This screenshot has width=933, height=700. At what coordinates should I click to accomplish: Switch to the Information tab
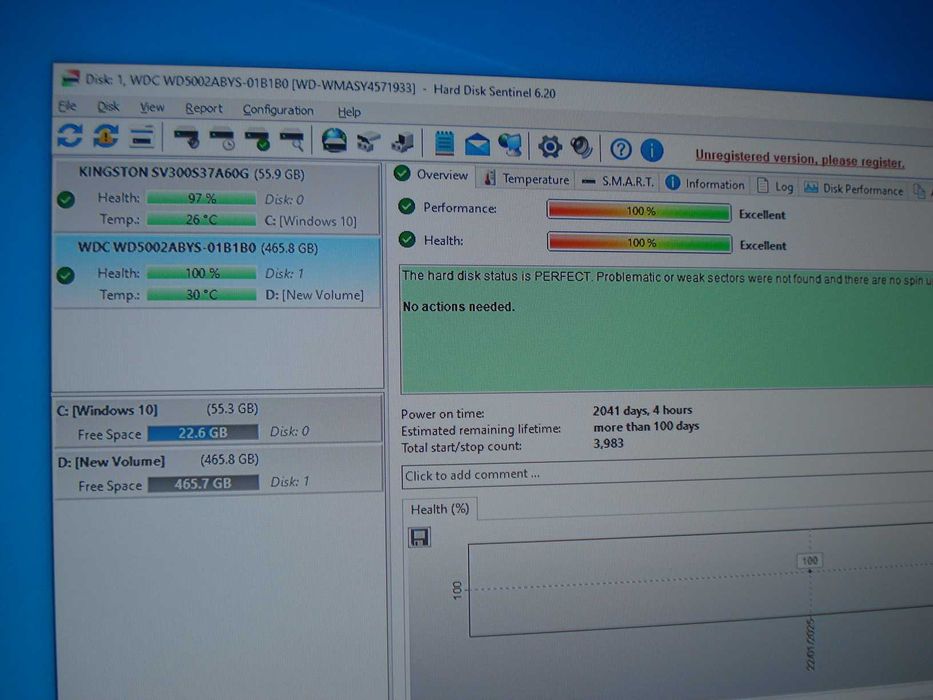705,184
